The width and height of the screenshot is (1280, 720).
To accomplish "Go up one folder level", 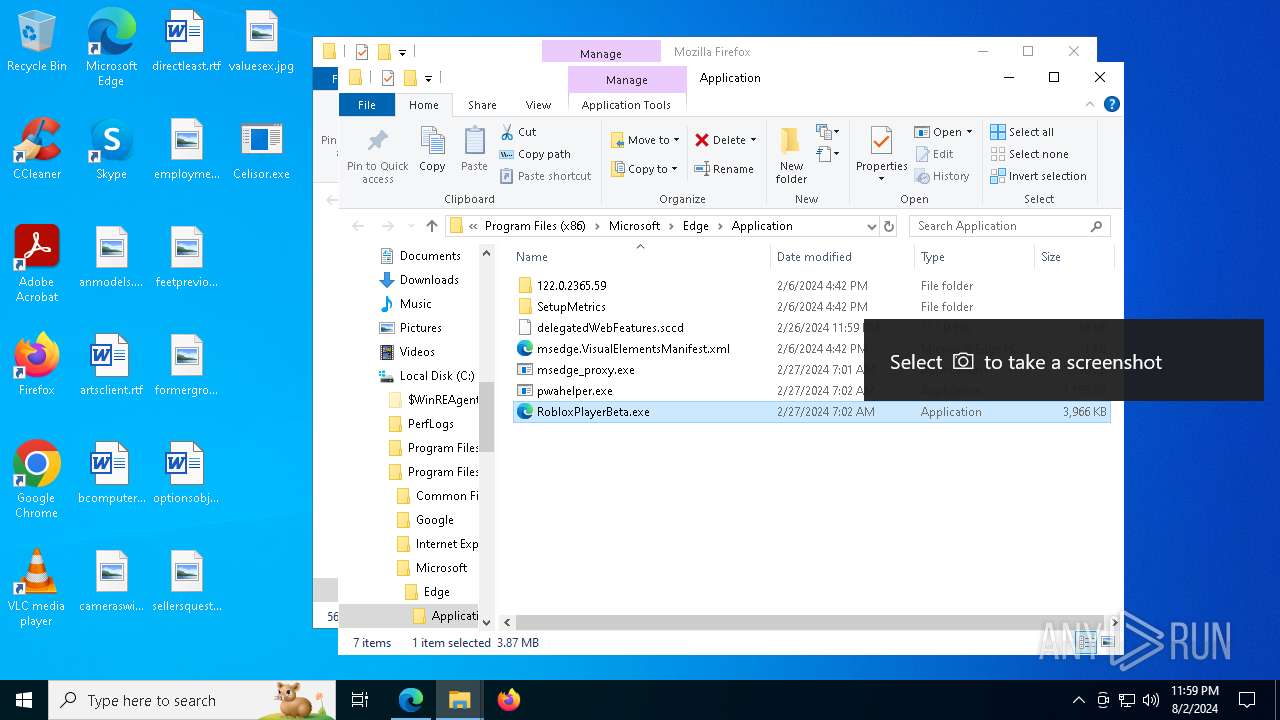I will coord(431,226).
